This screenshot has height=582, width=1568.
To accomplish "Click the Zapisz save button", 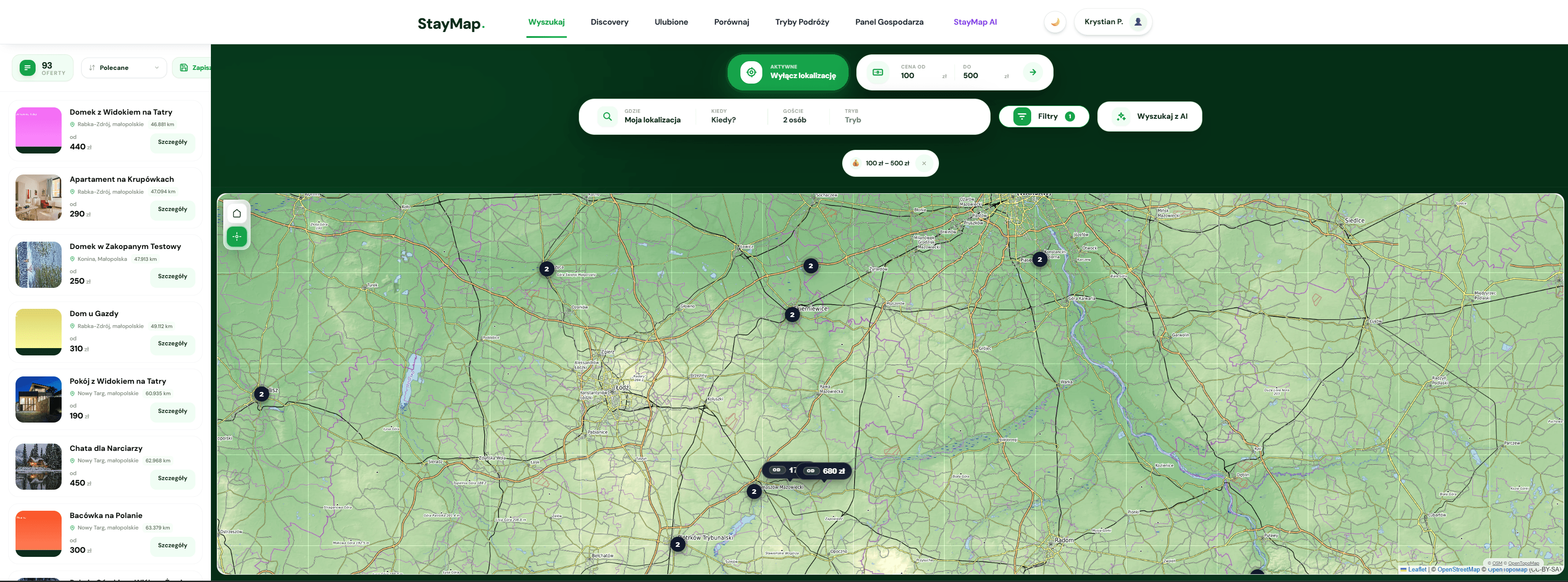I will [x=192, y=68].
